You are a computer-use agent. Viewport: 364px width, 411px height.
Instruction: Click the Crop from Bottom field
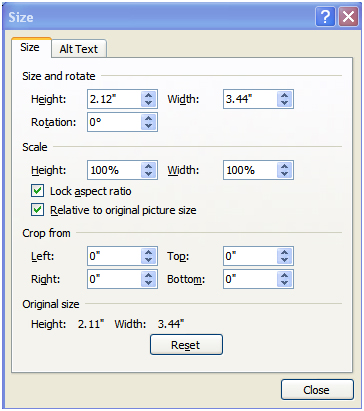pos(250,279)
